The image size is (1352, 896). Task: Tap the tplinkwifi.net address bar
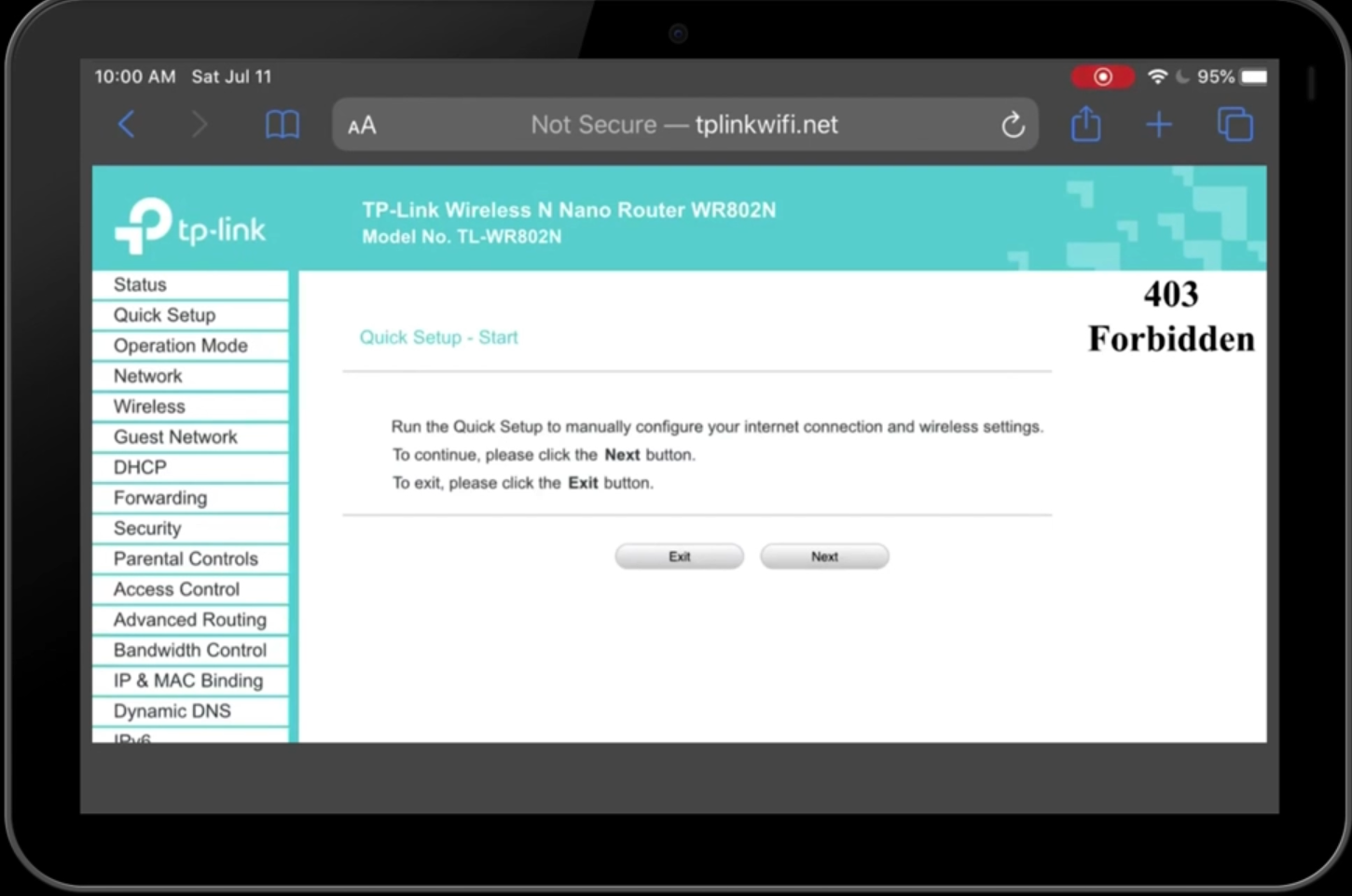684,125
